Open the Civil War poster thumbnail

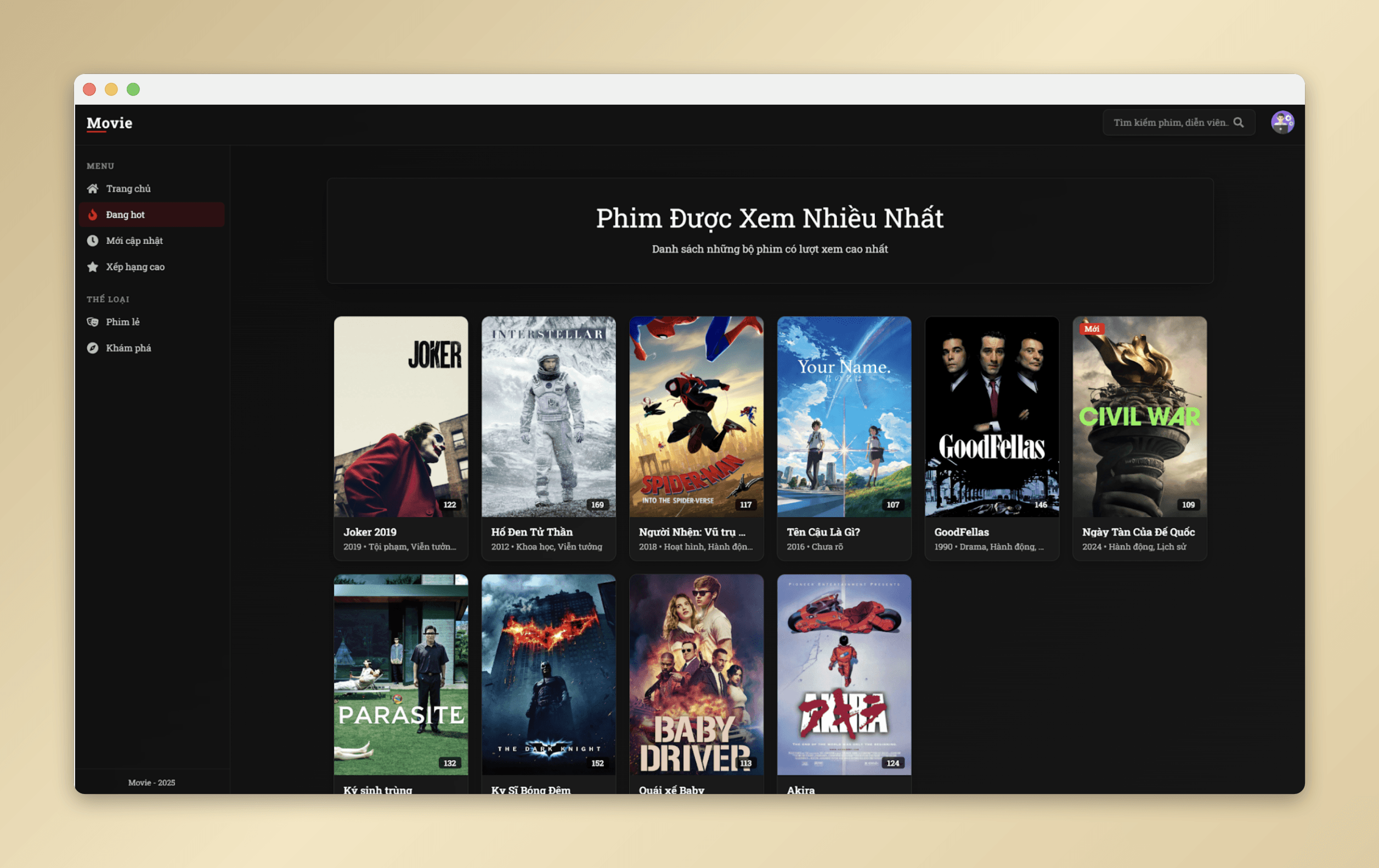(1140, 417)
